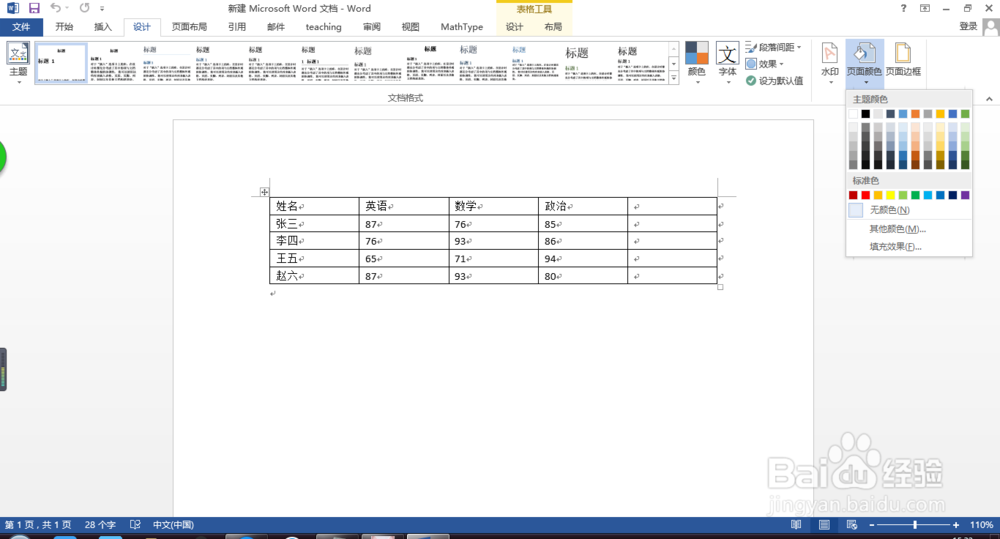Switch to the Home (开始) tab
Viewport: 1000px width, 539px height.
(x=64, y=27)
